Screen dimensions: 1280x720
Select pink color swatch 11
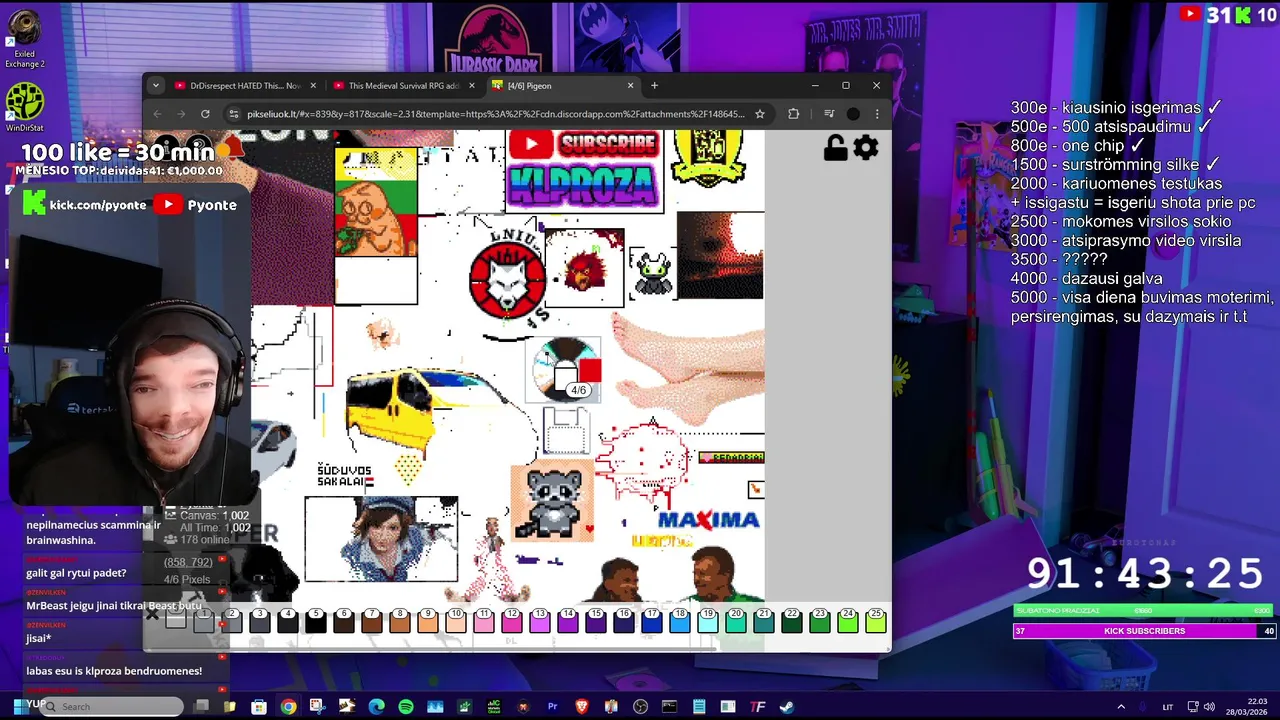(483, 621)
